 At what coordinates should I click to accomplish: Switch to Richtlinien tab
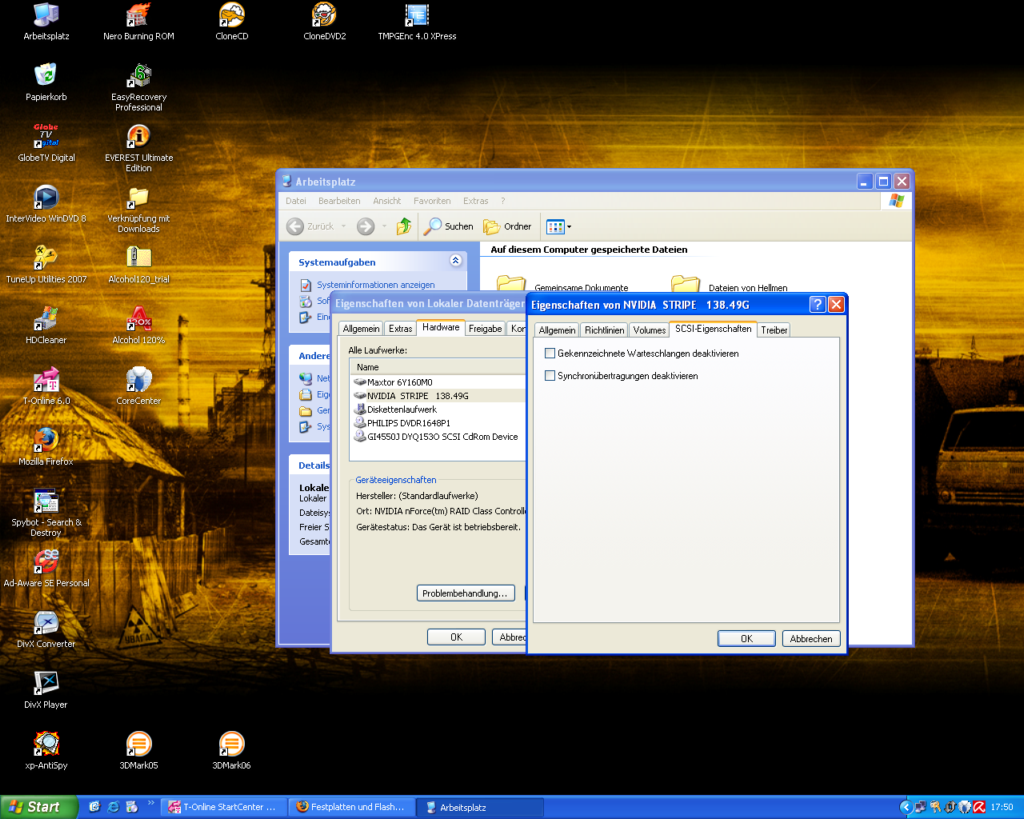[604, 330]
